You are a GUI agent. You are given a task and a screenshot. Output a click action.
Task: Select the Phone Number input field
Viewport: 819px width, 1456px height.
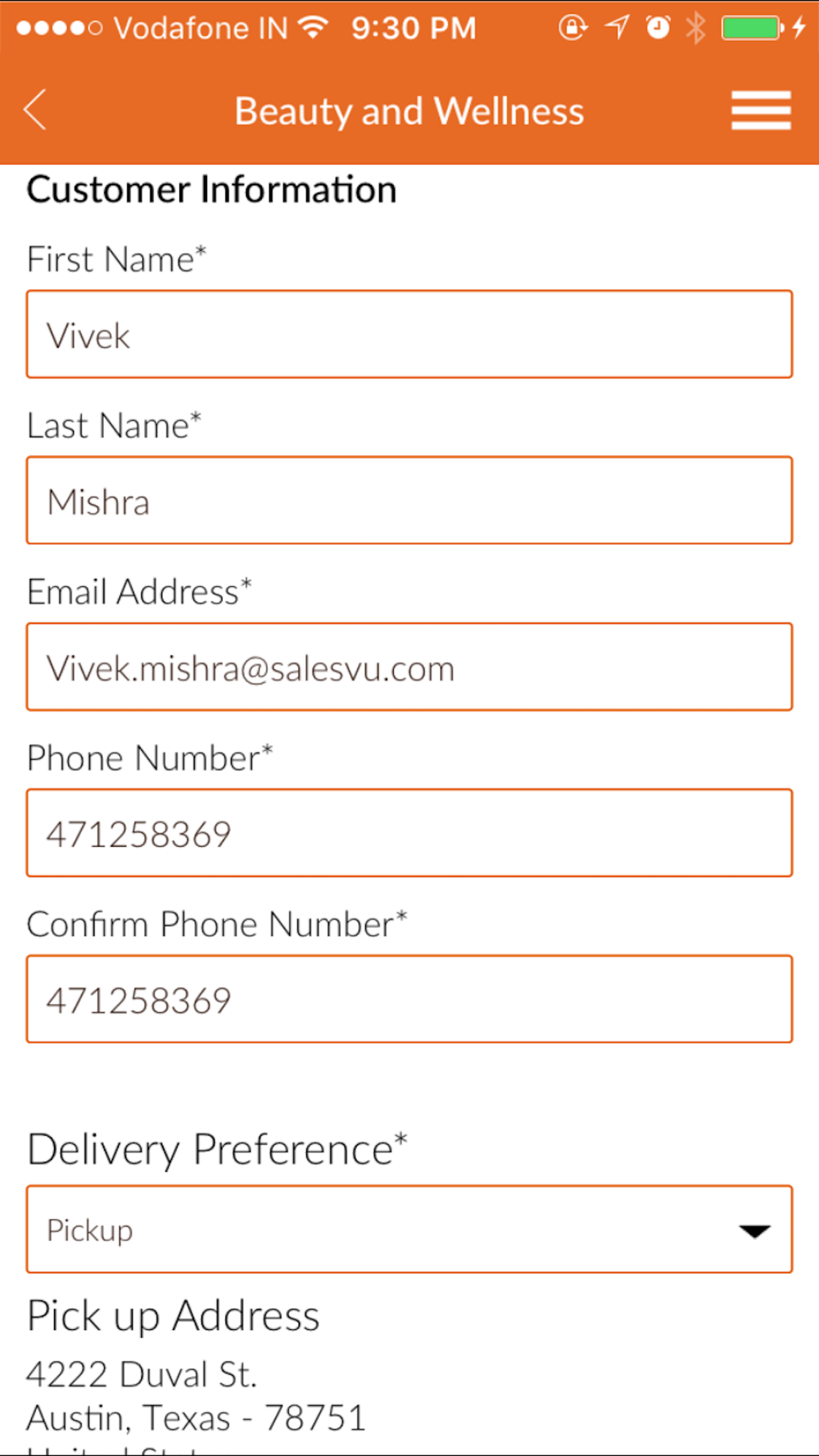(x=409, y=833)
